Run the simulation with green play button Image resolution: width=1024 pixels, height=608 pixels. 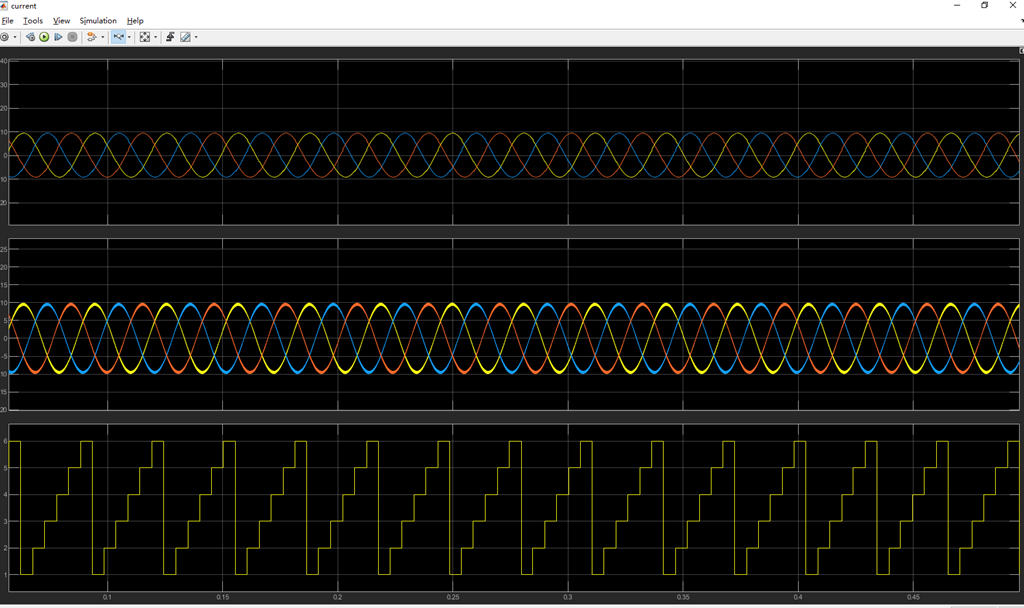click(x=44, y=37)
